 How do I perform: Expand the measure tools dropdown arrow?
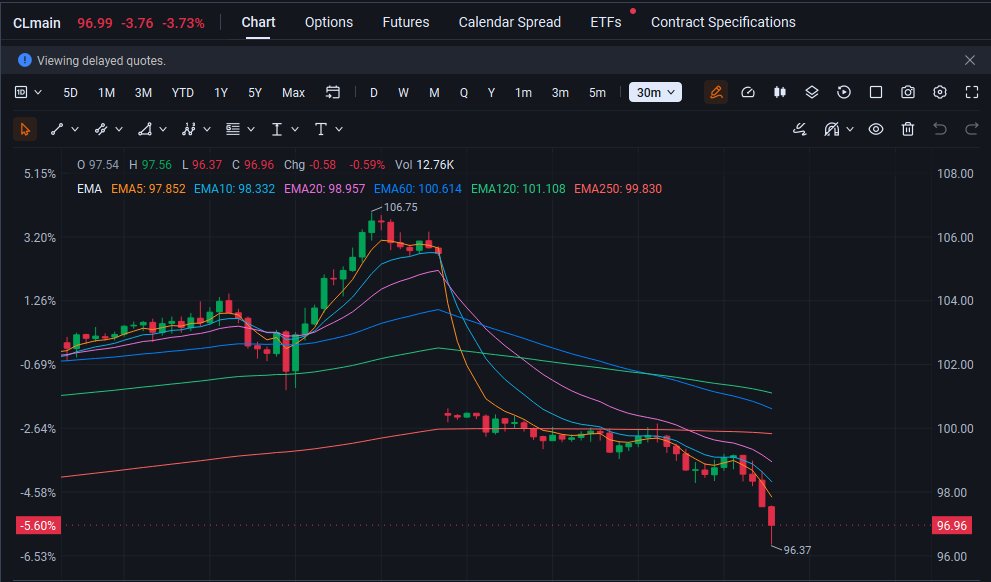click(295, 129)
